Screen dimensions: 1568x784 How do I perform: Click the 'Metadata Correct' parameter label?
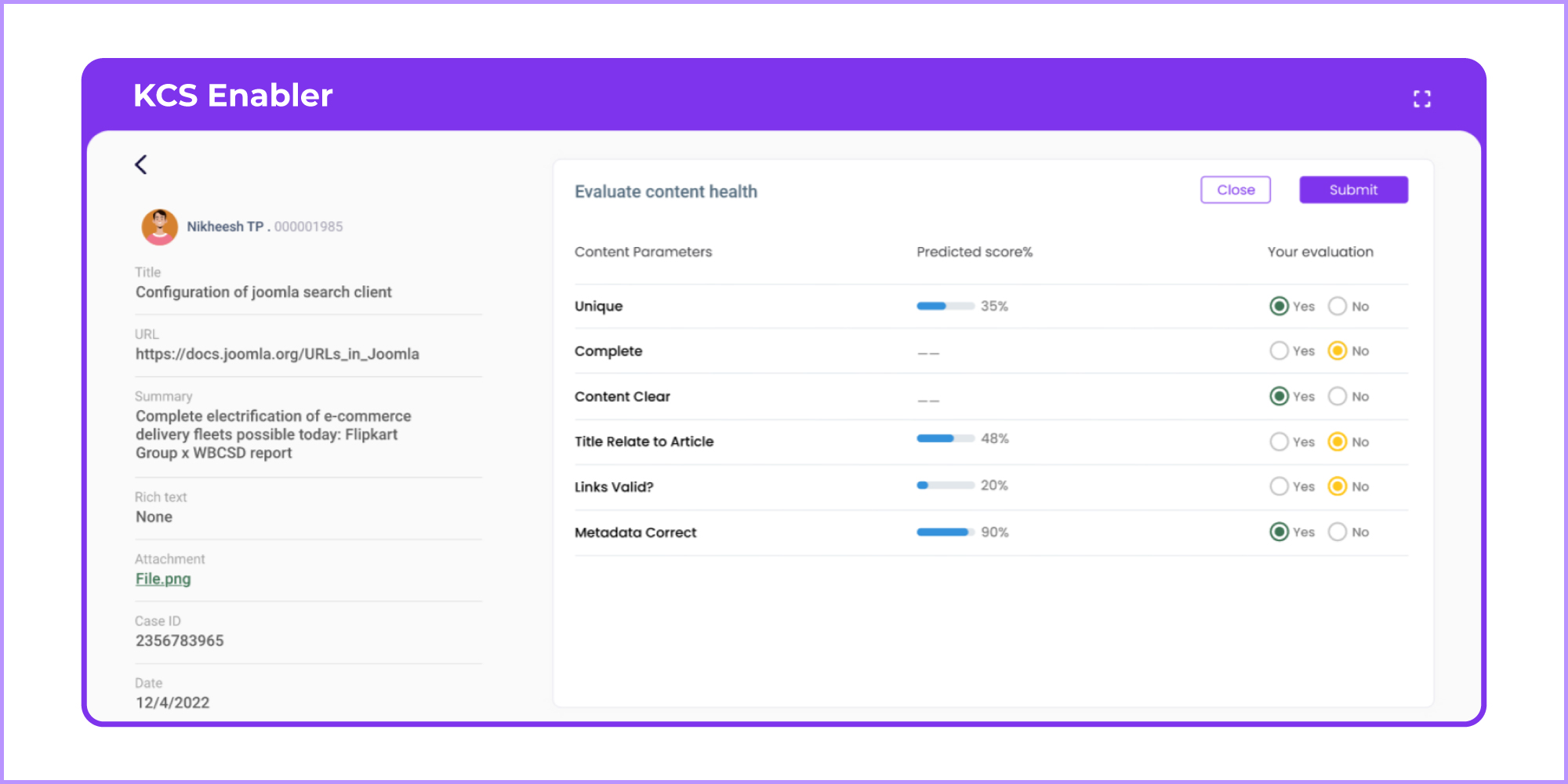point(635,532)
